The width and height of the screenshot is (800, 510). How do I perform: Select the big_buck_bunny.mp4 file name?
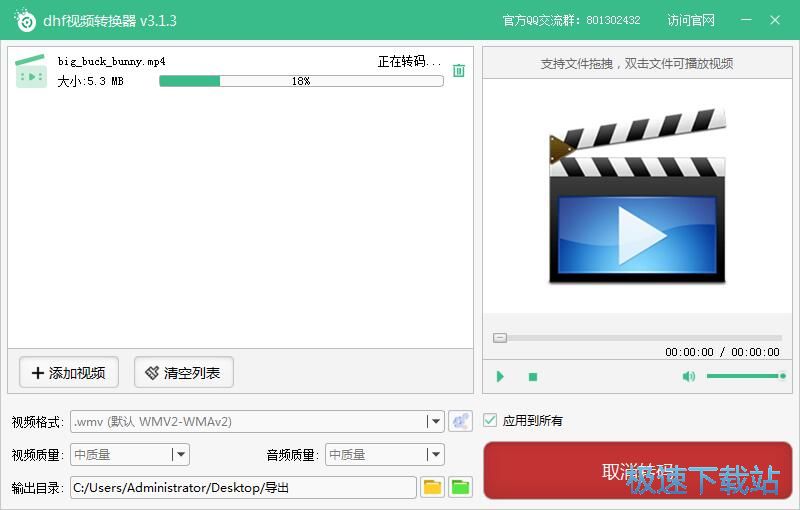(111, 62)
